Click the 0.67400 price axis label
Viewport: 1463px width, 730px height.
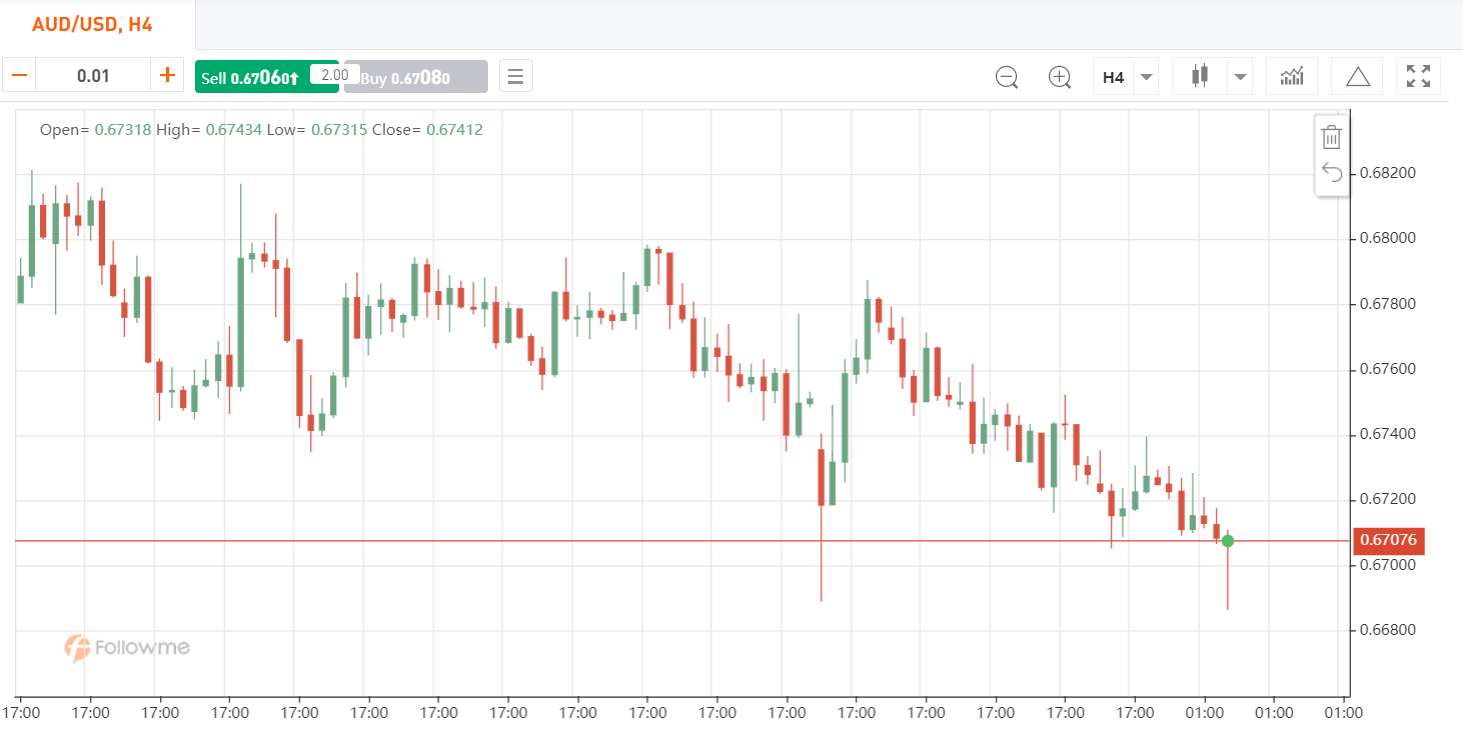pyautogui.click(x=1388, y=434)
